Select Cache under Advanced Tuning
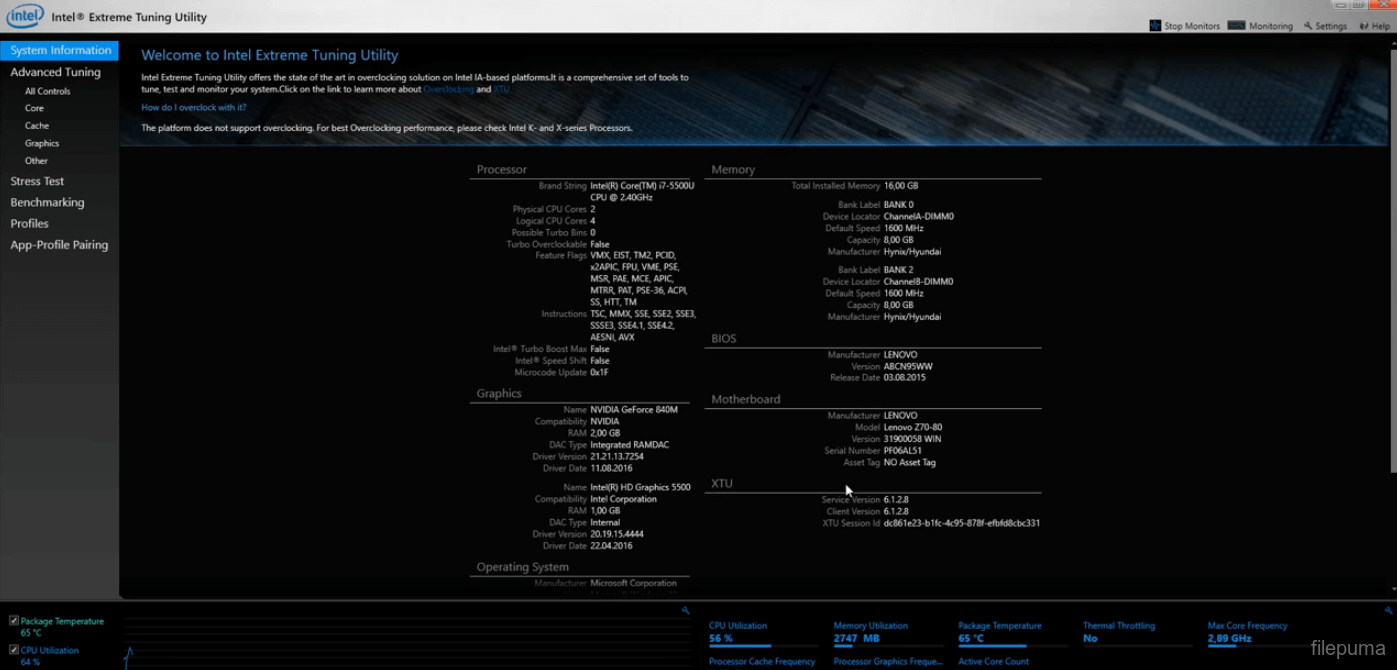The image size is (1397, 670). coord(37,126)
